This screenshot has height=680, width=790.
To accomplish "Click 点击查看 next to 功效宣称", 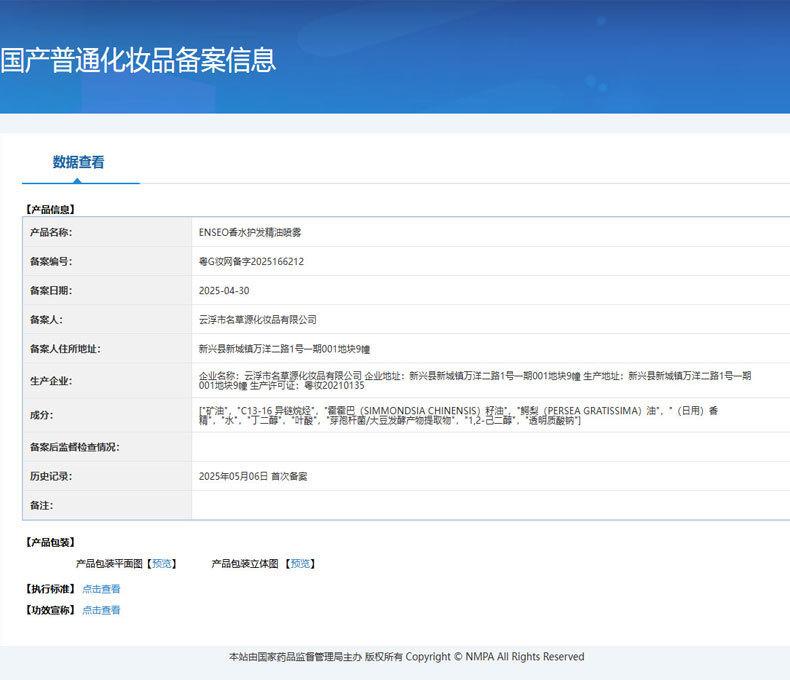I will 101,610.
